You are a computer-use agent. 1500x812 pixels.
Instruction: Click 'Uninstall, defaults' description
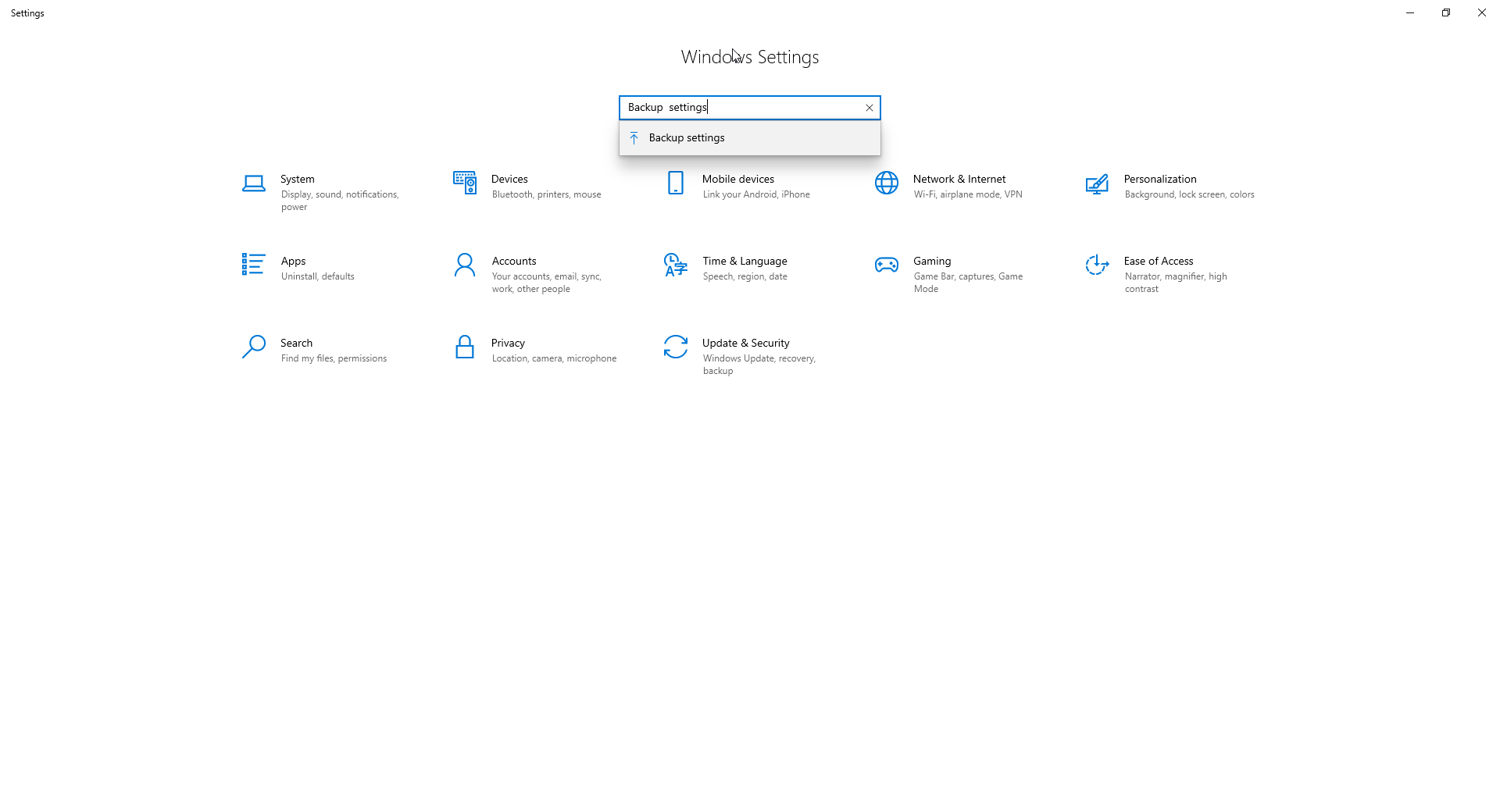[x=318, y=277]
